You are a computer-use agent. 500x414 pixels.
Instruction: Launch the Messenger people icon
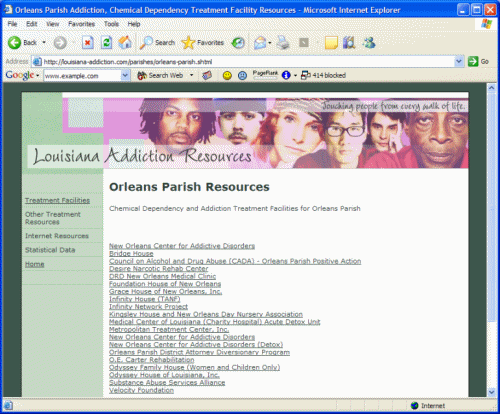click(x=369, y=43)
